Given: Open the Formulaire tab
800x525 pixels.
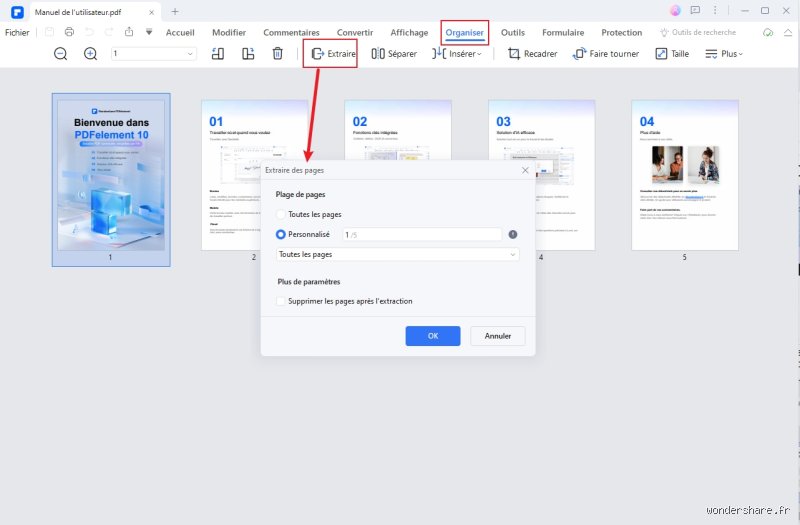Looking at the screenshot, I should (x=563, y=32).
